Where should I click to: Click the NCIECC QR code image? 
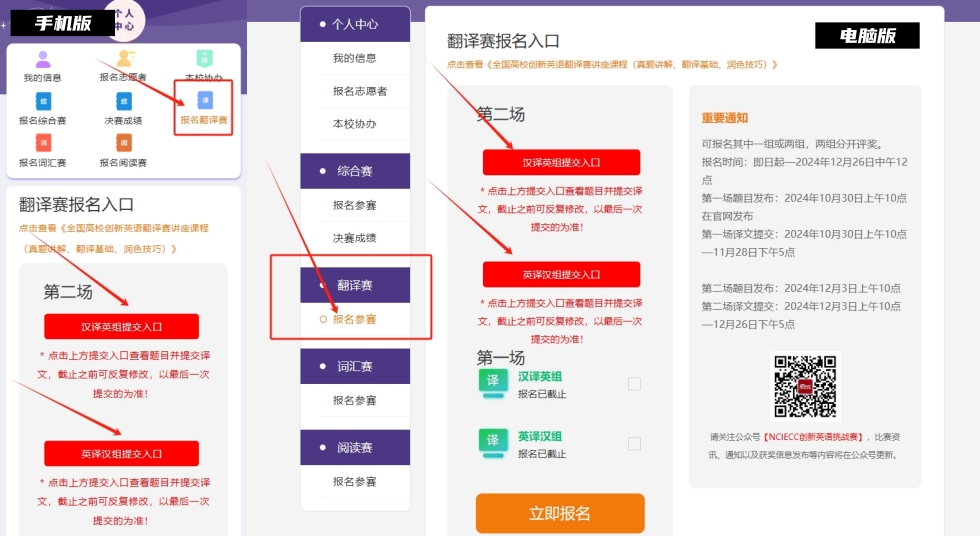pyautogui.click(x=805, y=386)
